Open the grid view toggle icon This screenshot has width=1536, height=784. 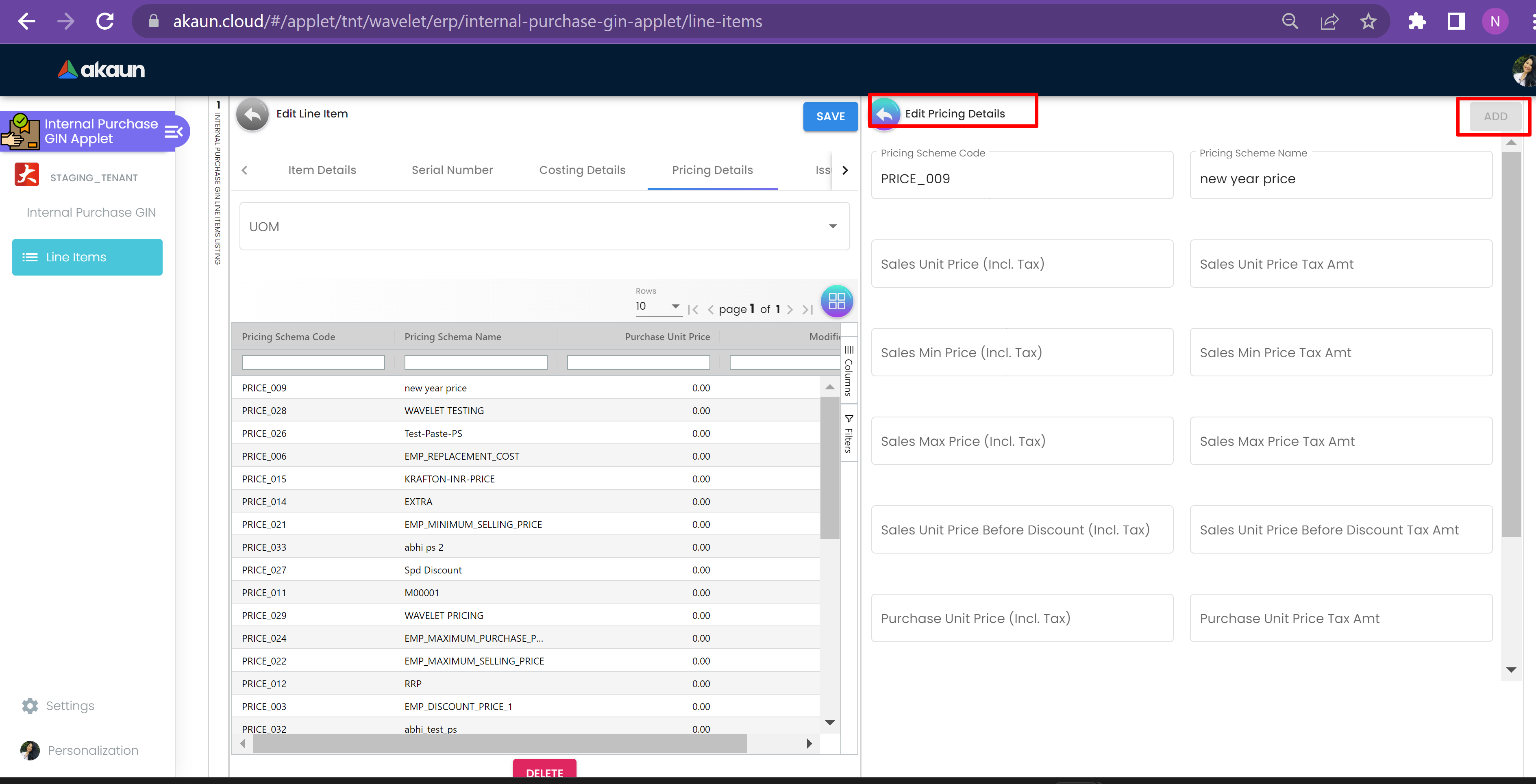tap(837, 301)
